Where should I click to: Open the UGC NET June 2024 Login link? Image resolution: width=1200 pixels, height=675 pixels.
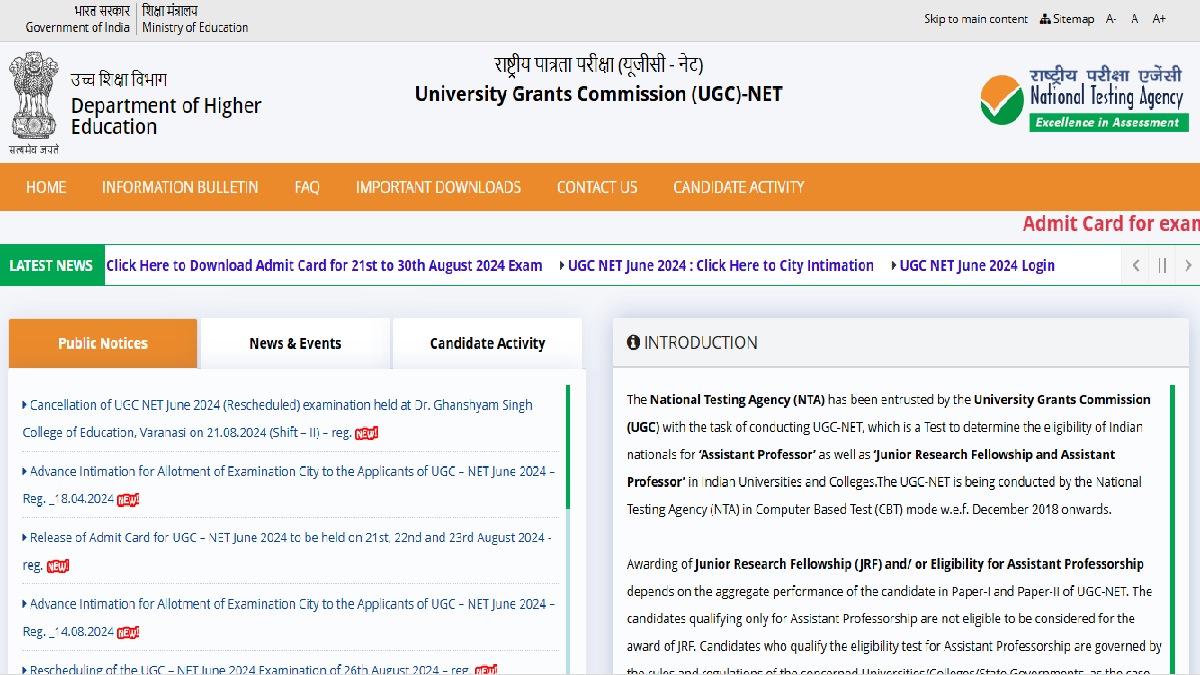pos(976,265)
